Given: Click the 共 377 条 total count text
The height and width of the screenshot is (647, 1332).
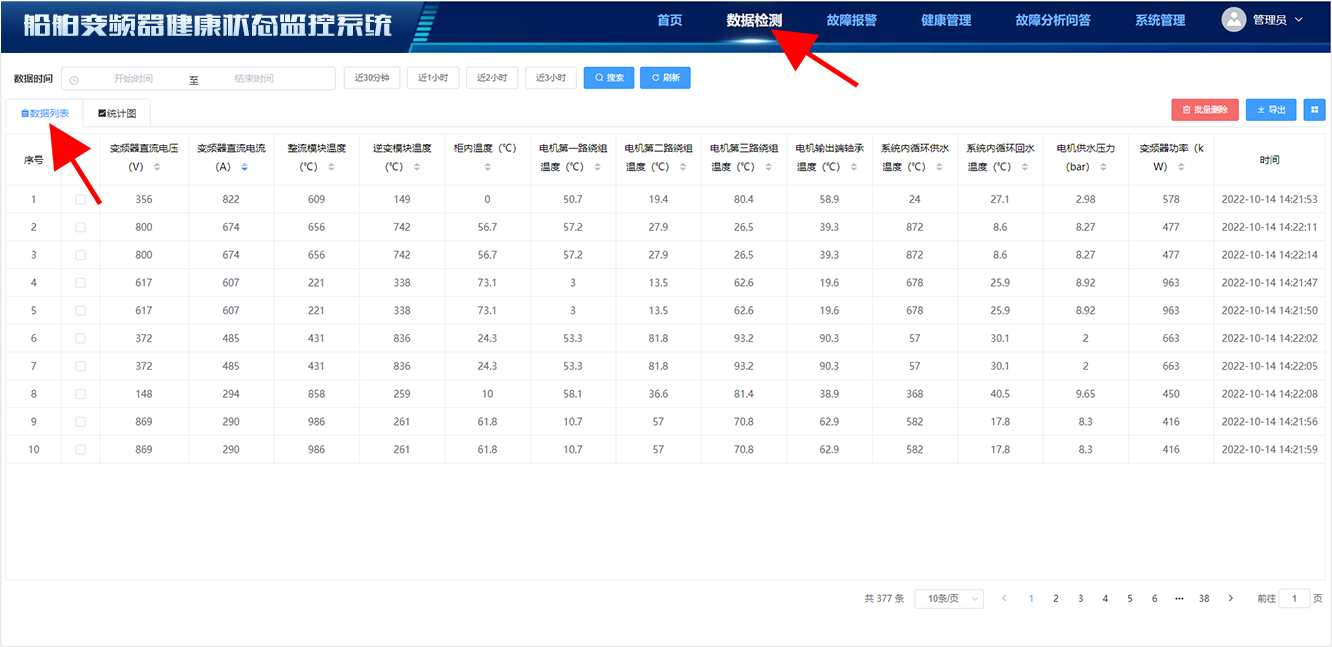Looking at the screenshot, I should (884, 598).
